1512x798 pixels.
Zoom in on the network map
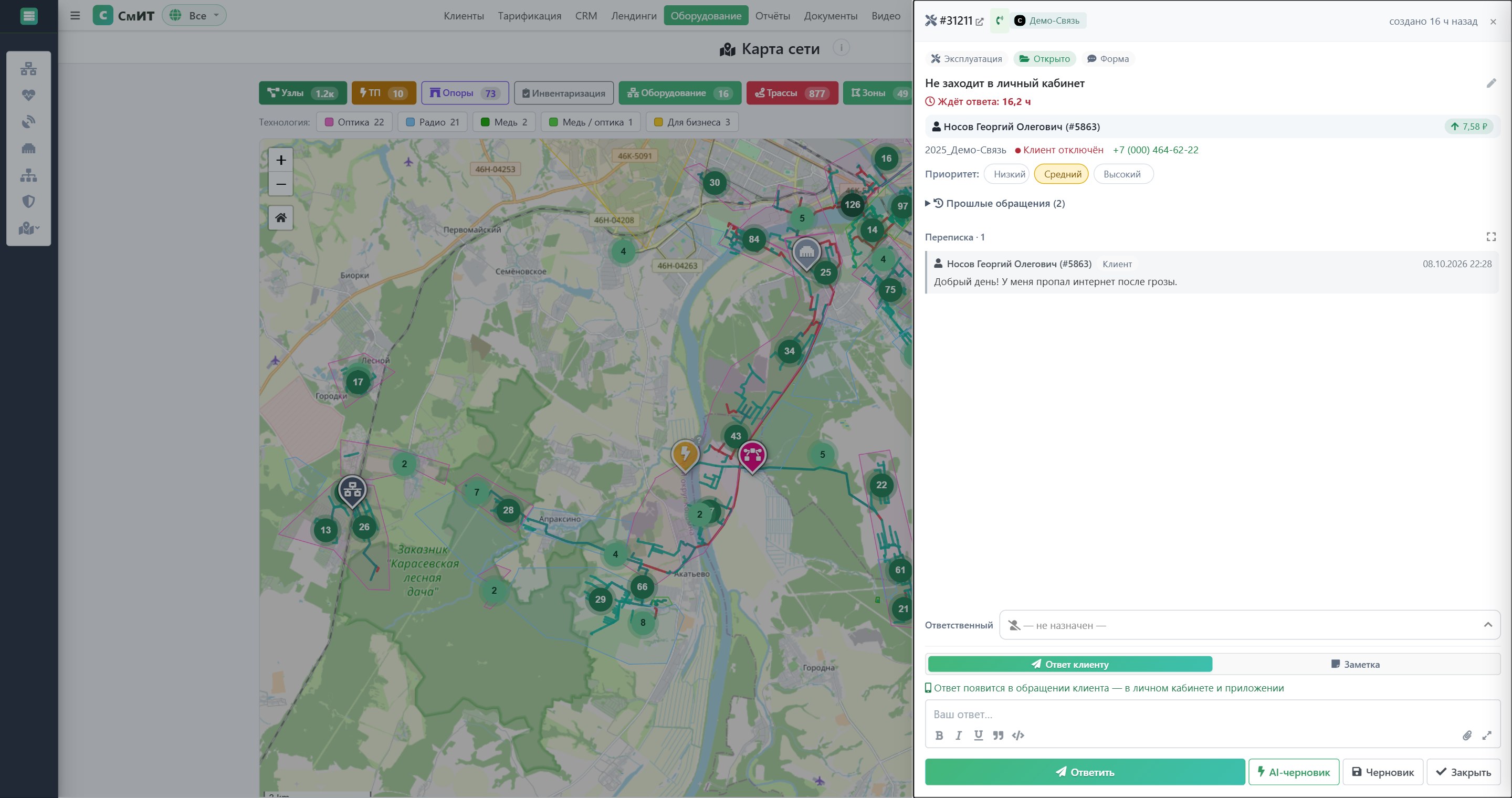click(x=280, y=160)
